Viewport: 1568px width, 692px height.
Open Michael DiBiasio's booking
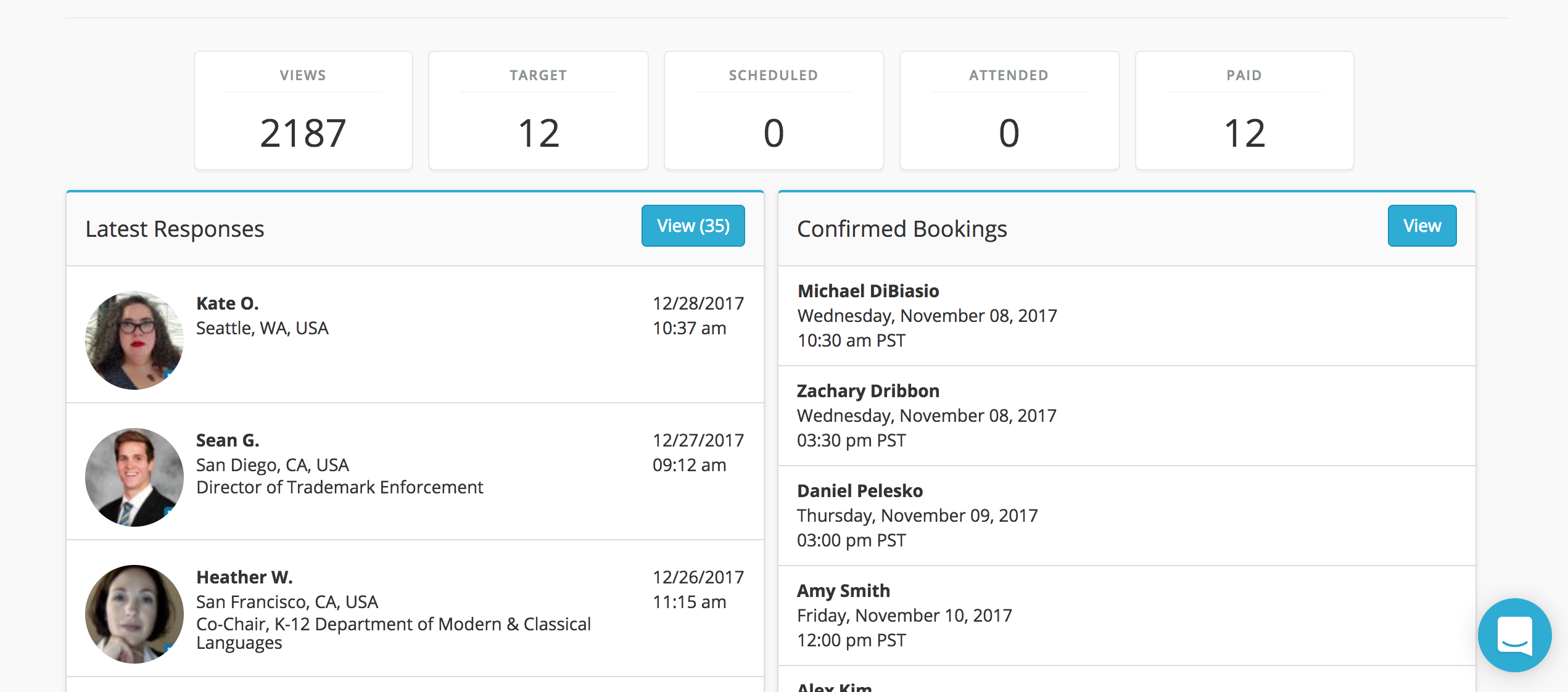[x=868, y=291]
